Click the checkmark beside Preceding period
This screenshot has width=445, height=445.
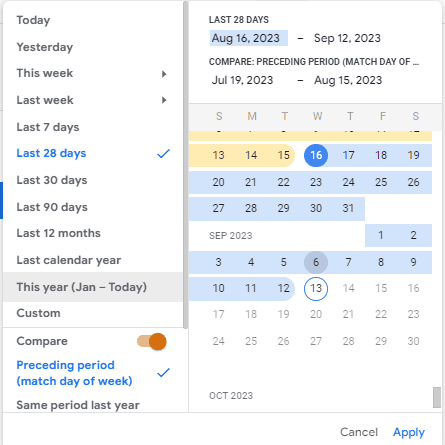tap(163, 373)
